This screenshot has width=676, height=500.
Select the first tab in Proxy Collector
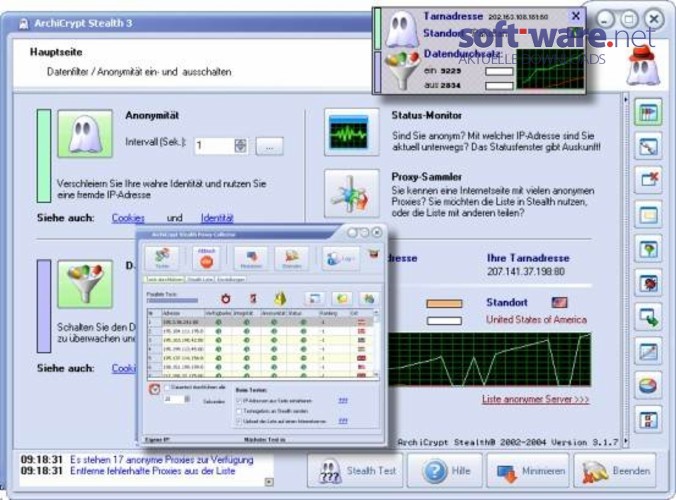(164, 279)
